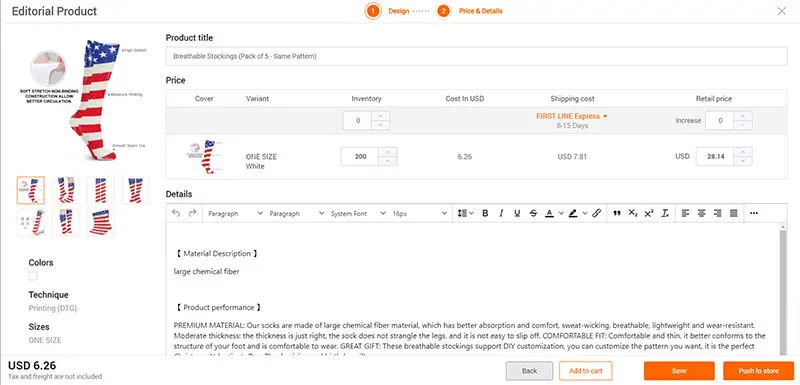Edit the Product title field
Viewport: 800px width, 385px height.
(x=477, y=56)
